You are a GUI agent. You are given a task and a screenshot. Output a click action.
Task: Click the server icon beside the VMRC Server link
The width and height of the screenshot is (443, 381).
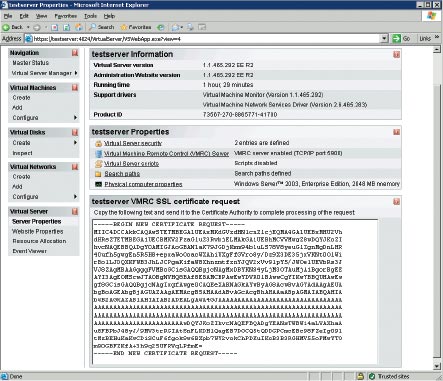coord(98,154)
